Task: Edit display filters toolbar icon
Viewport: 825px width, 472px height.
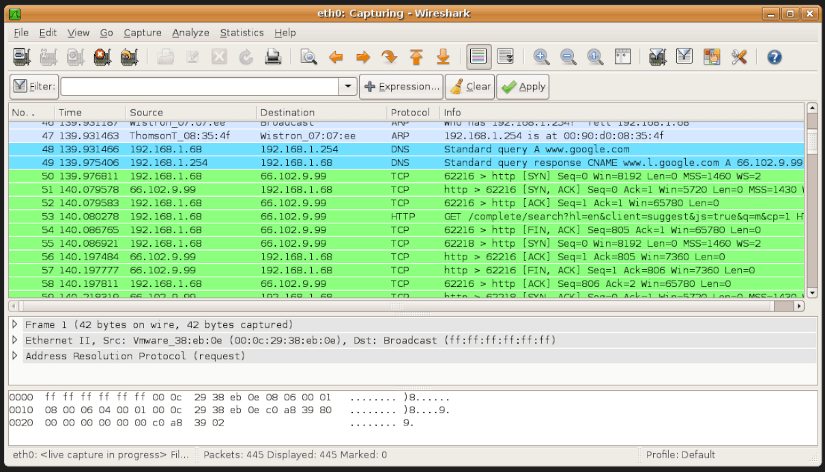Action: (684, 57)
